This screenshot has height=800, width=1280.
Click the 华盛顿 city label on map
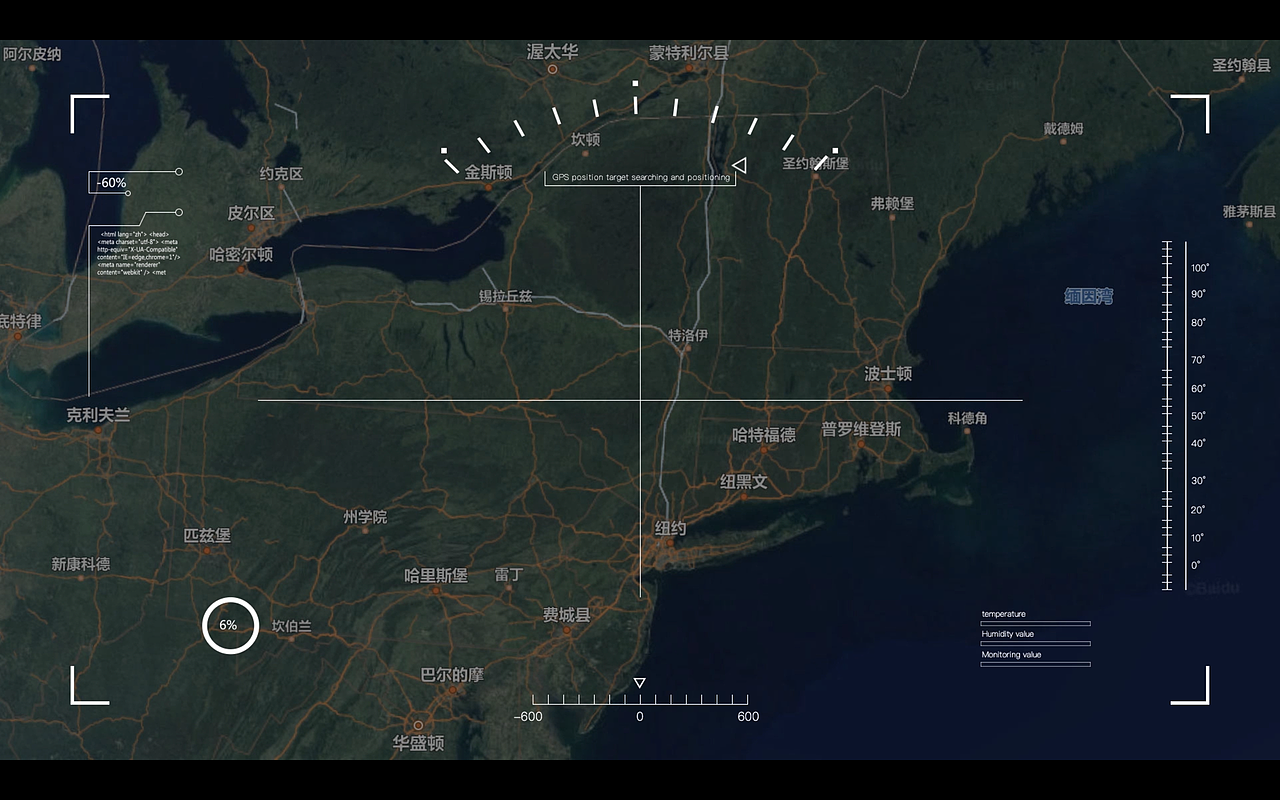(x=418, y=743)
